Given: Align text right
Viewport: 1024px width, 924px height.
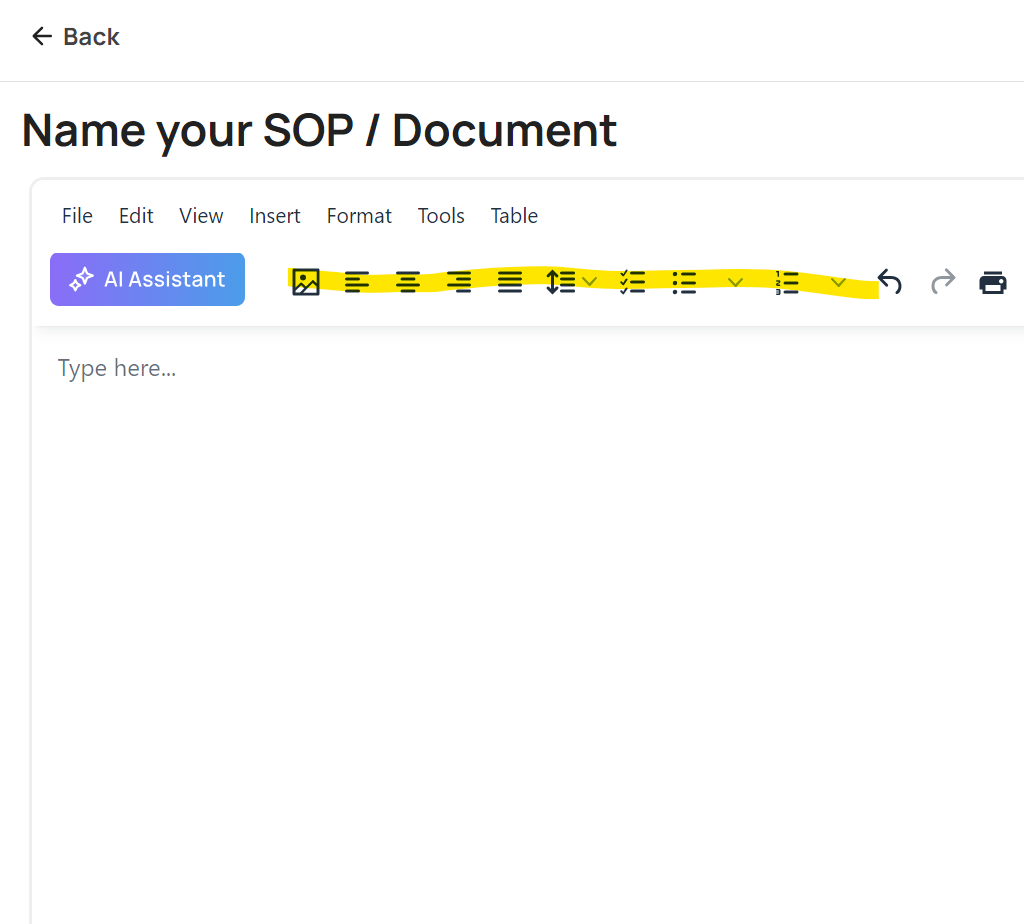Looking at the screenshot, I should point(459,282).
